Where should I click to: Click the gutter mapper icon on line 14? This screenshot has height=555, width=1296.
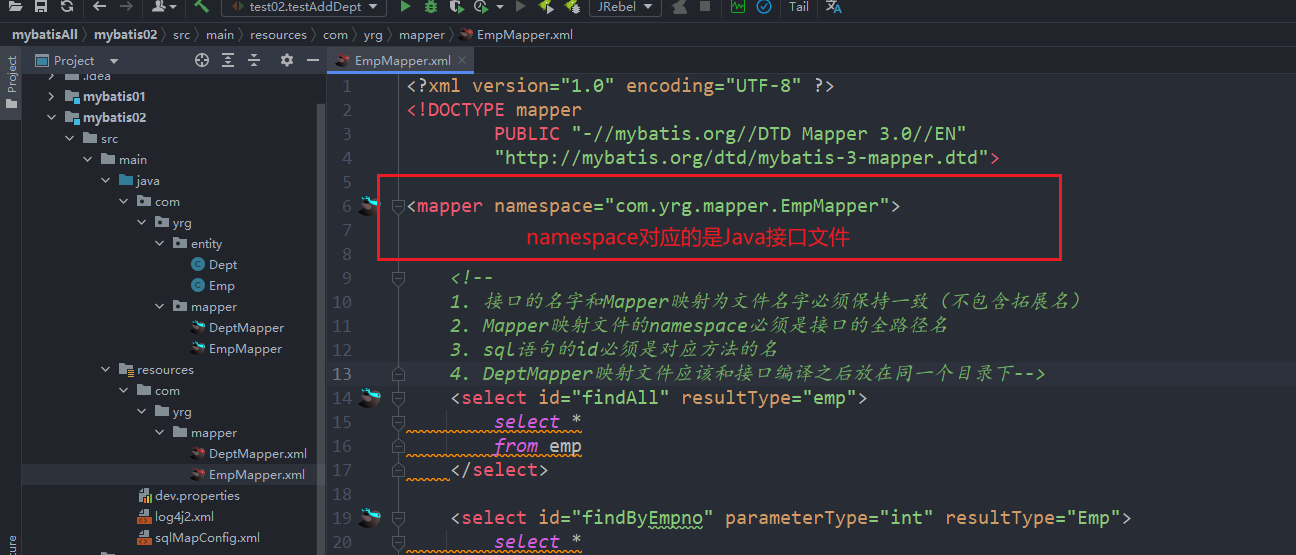371,397
